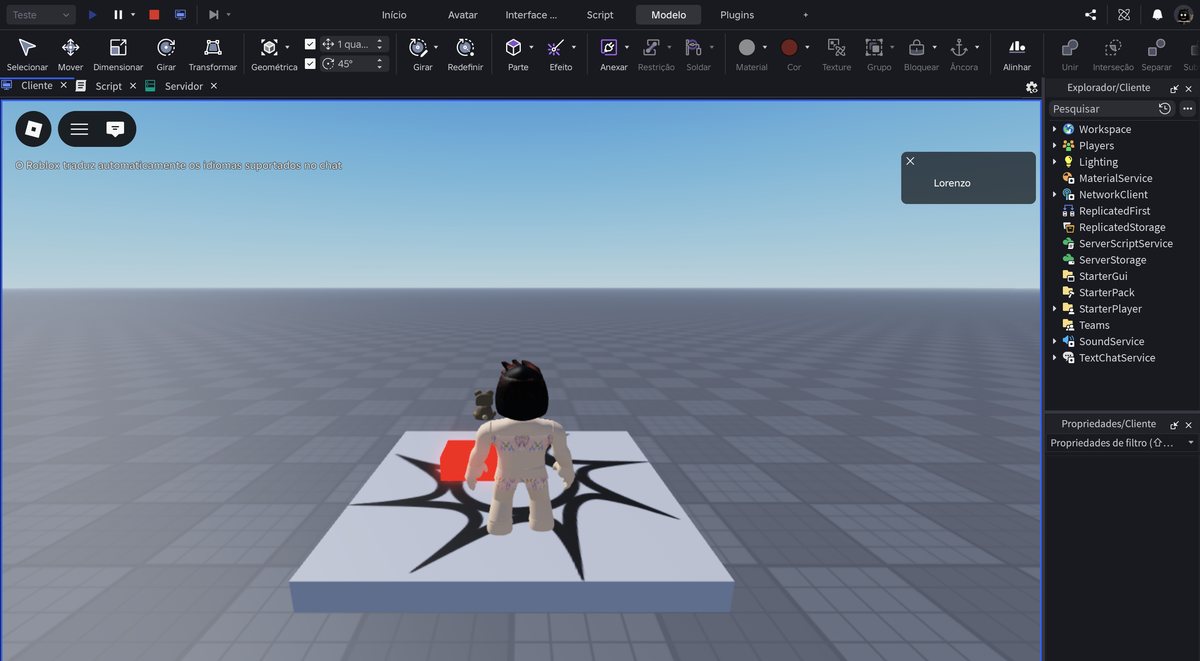1200x661 pixels.
Task: Open the Material dropdown arrow
Action: [765, 47]
